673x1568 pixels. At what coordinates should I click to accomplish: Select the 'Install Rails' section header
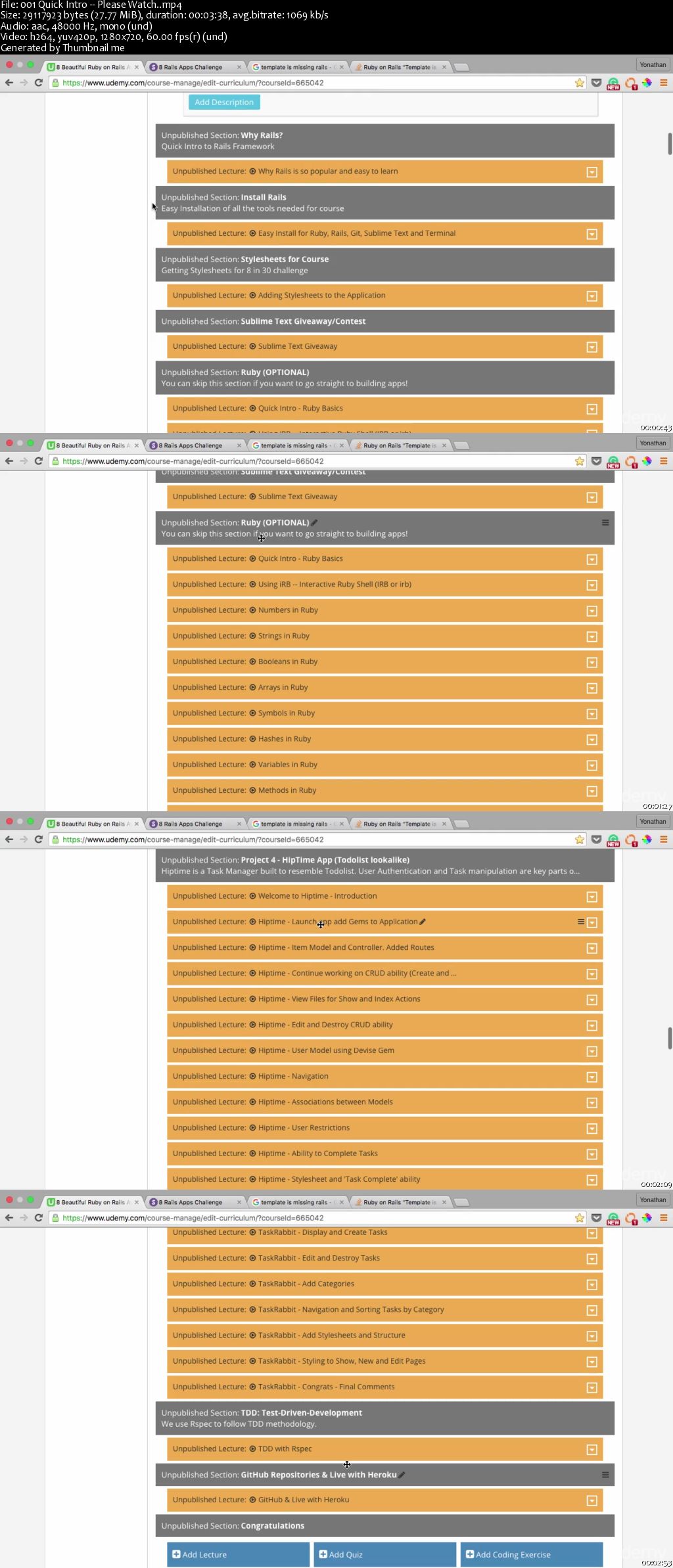point(385,202)
